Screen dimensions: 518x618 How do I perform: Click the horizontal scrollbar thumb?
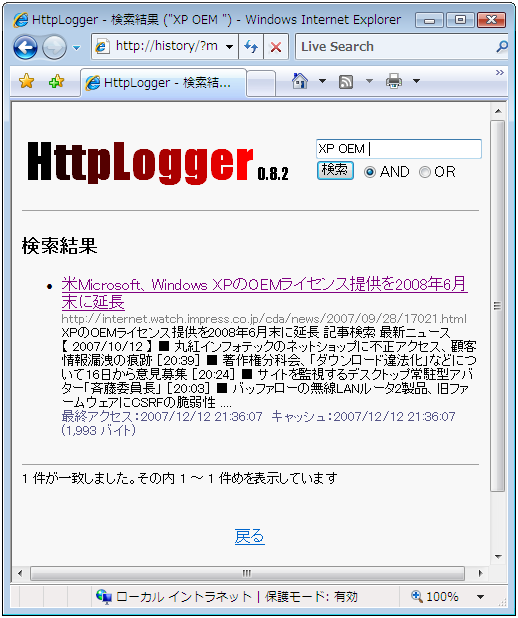click(247, 573)
